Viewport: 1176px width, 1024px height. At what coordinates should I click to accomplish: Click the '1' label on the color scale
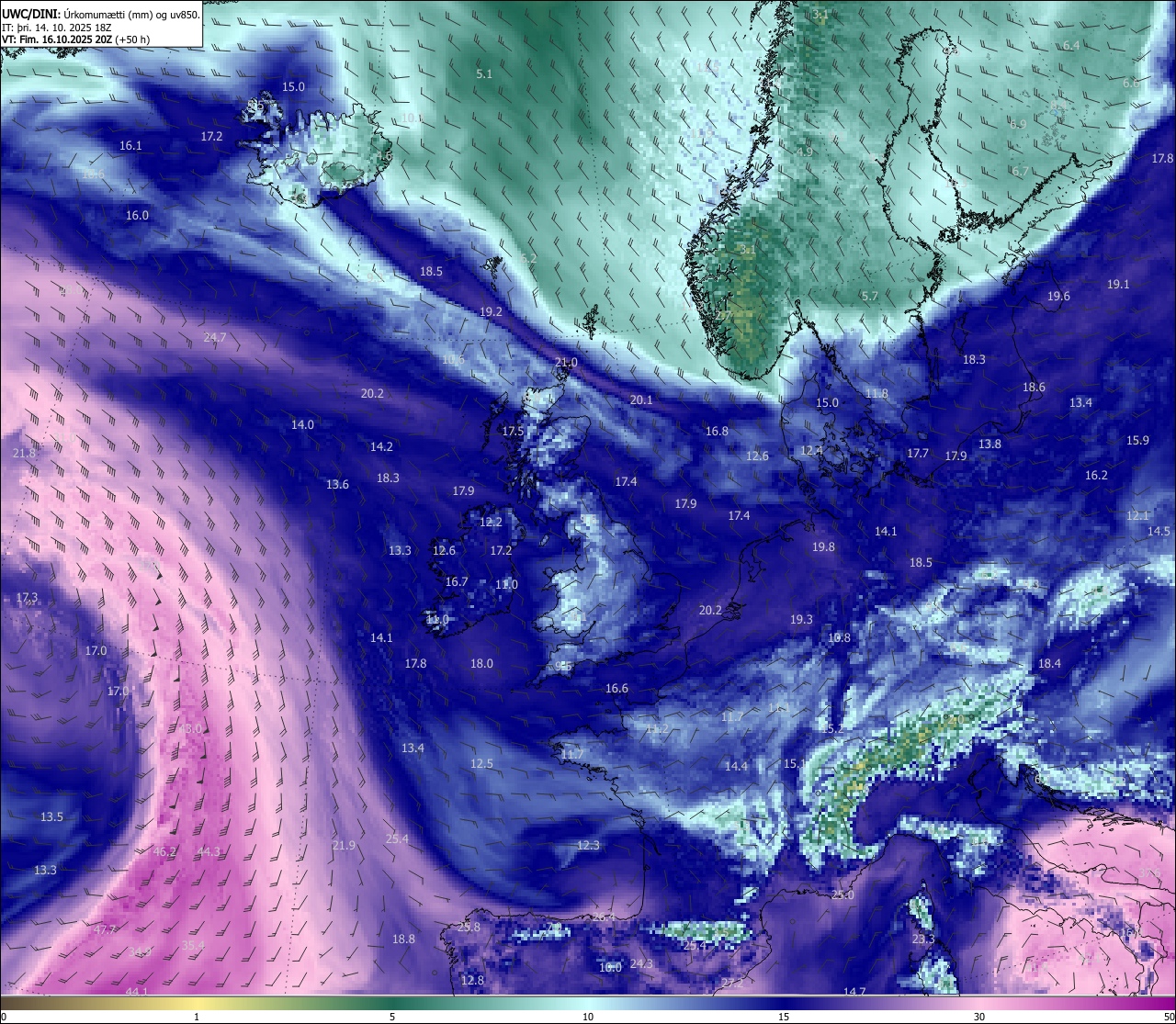point(197,1017)
